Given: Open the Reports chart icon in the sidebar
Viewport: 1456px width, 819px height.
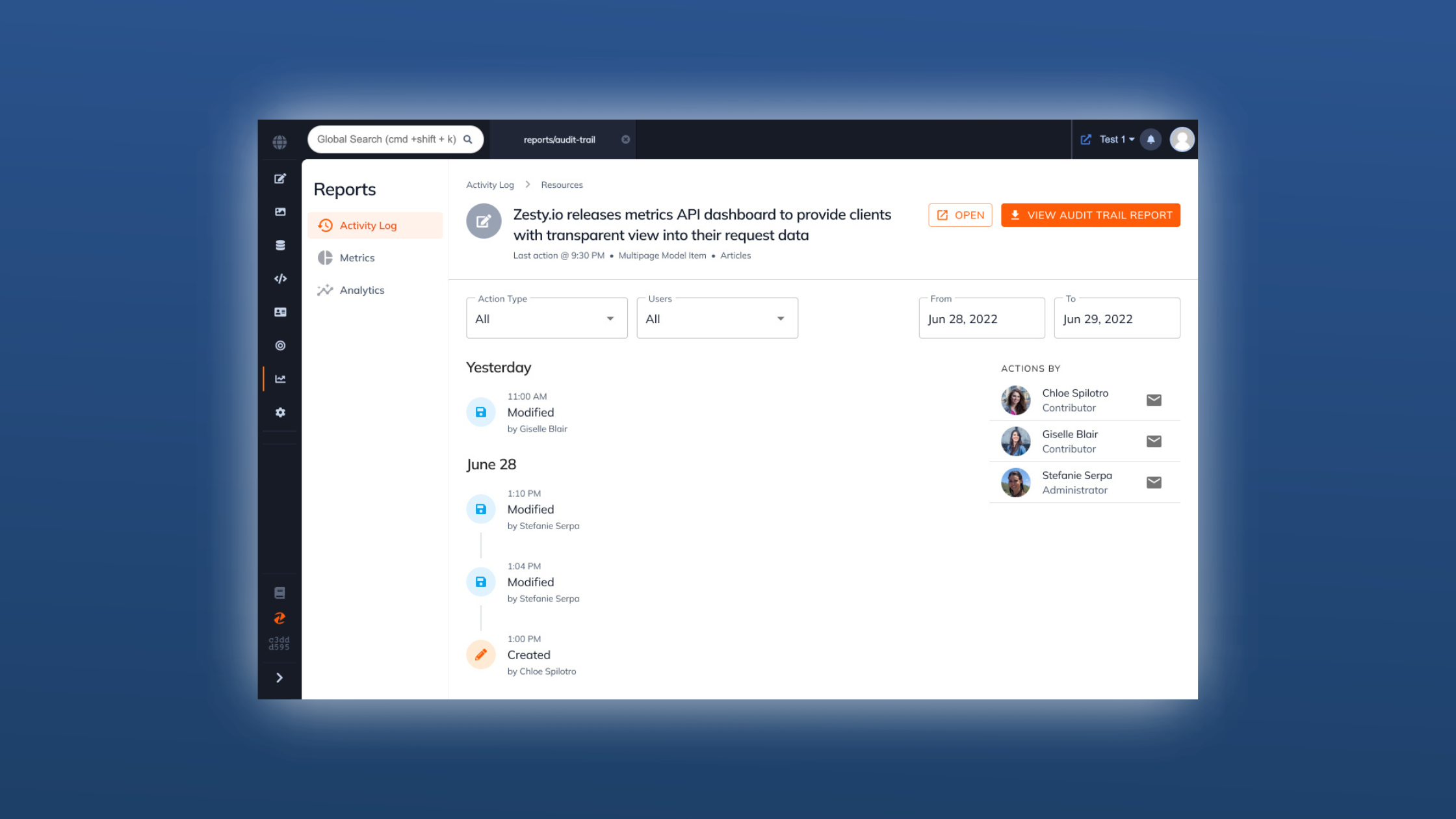Looking at the screenshot, I should click(280, 379).
